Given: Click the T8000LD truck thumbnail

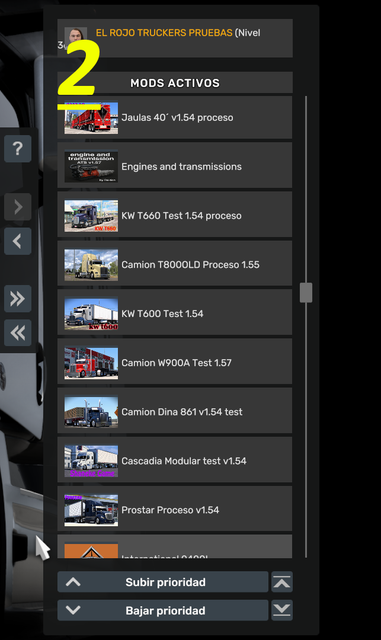Looking at the screenshot, I should pos(91,265).
